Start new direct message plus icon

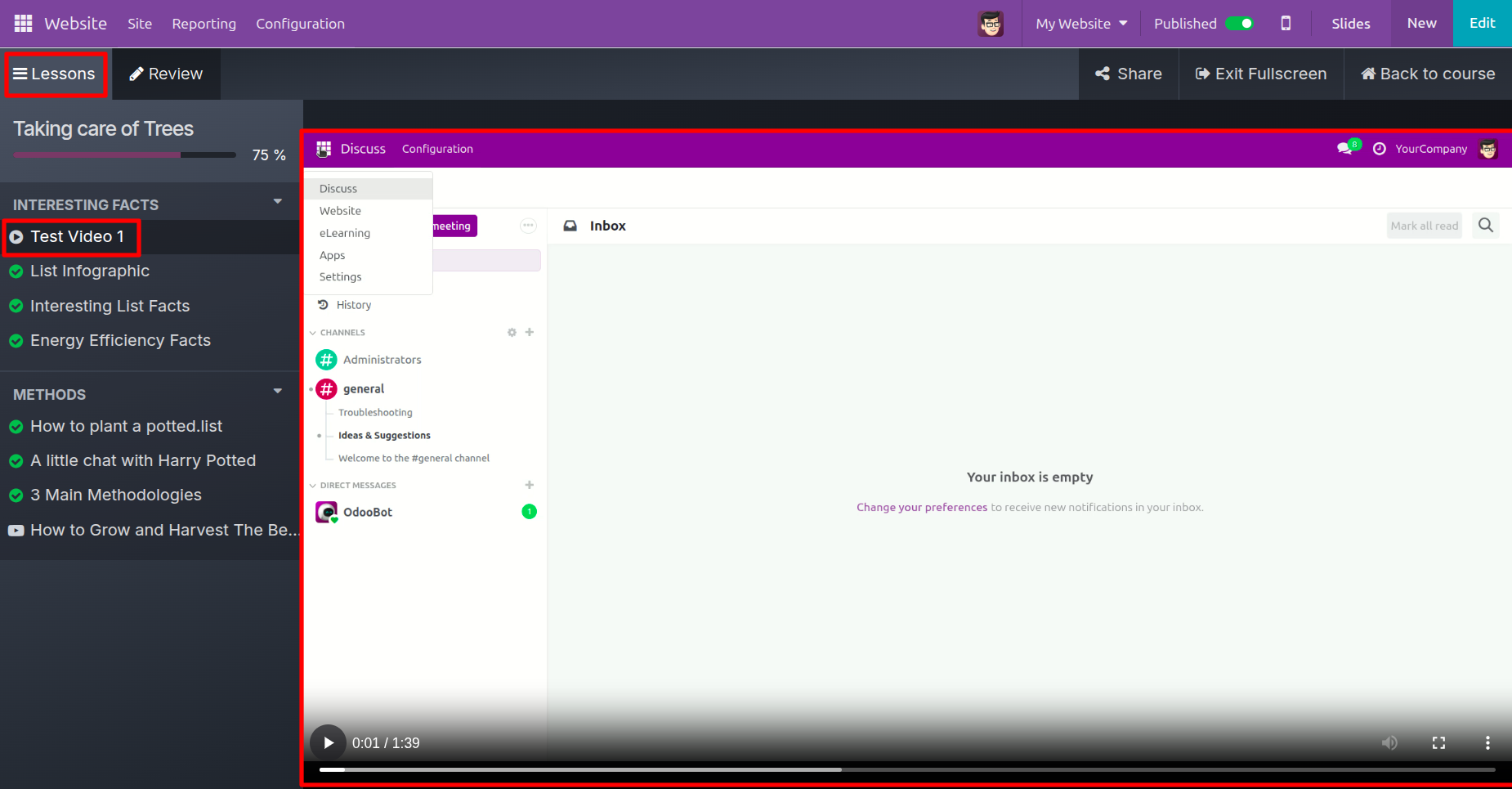click(x=530, y=485)
